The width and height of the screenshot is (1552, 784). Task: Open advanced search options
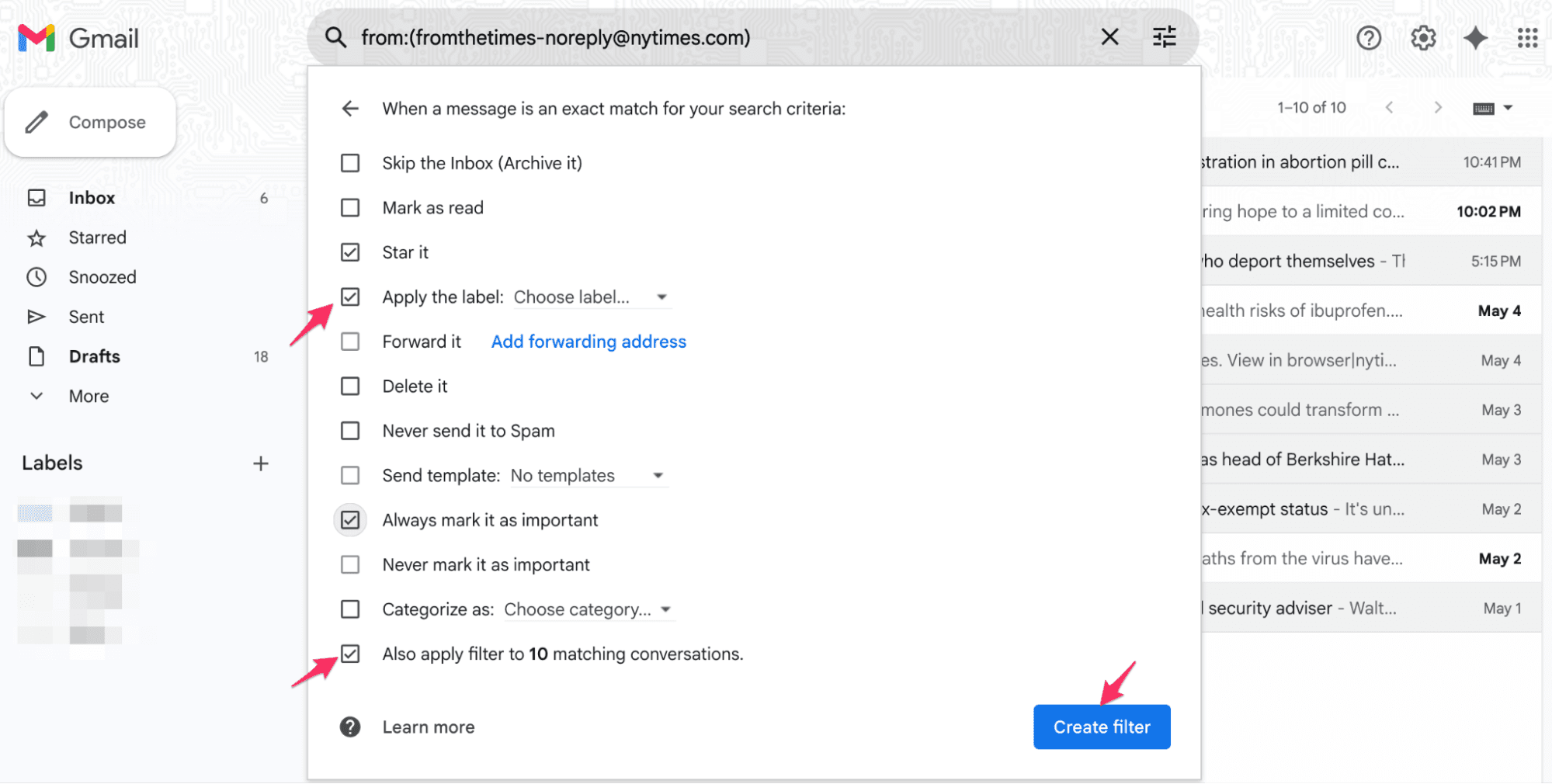(1164, 36)
